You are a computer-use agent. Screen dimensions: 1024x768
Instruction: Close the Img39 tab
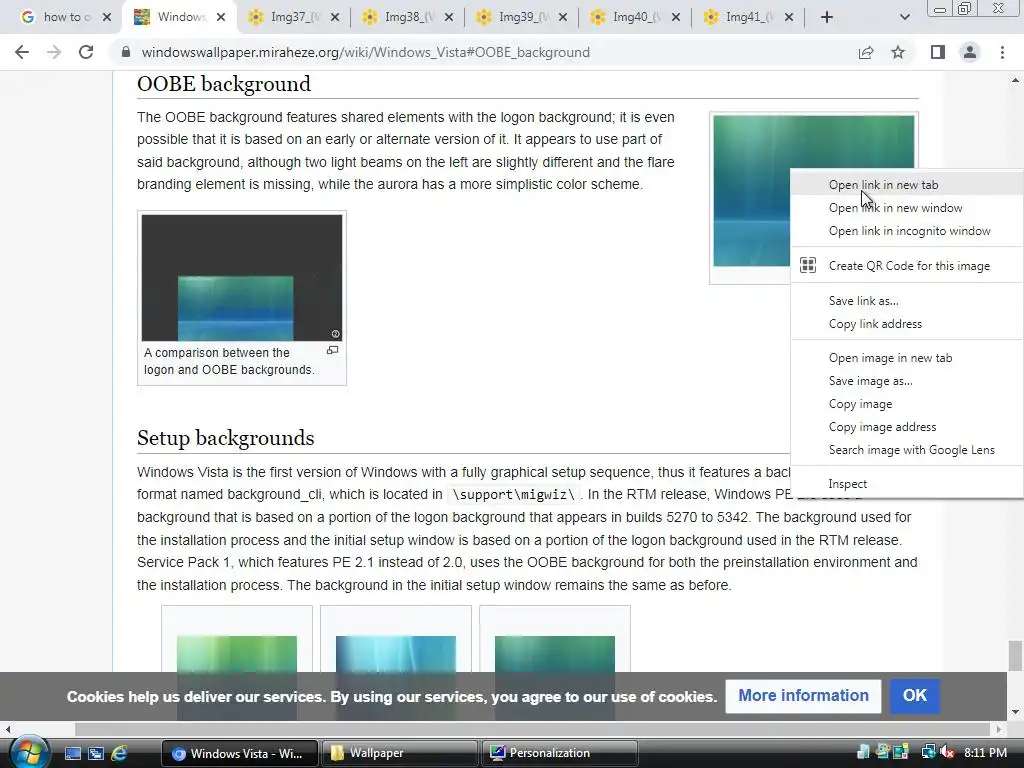(563, 17)
